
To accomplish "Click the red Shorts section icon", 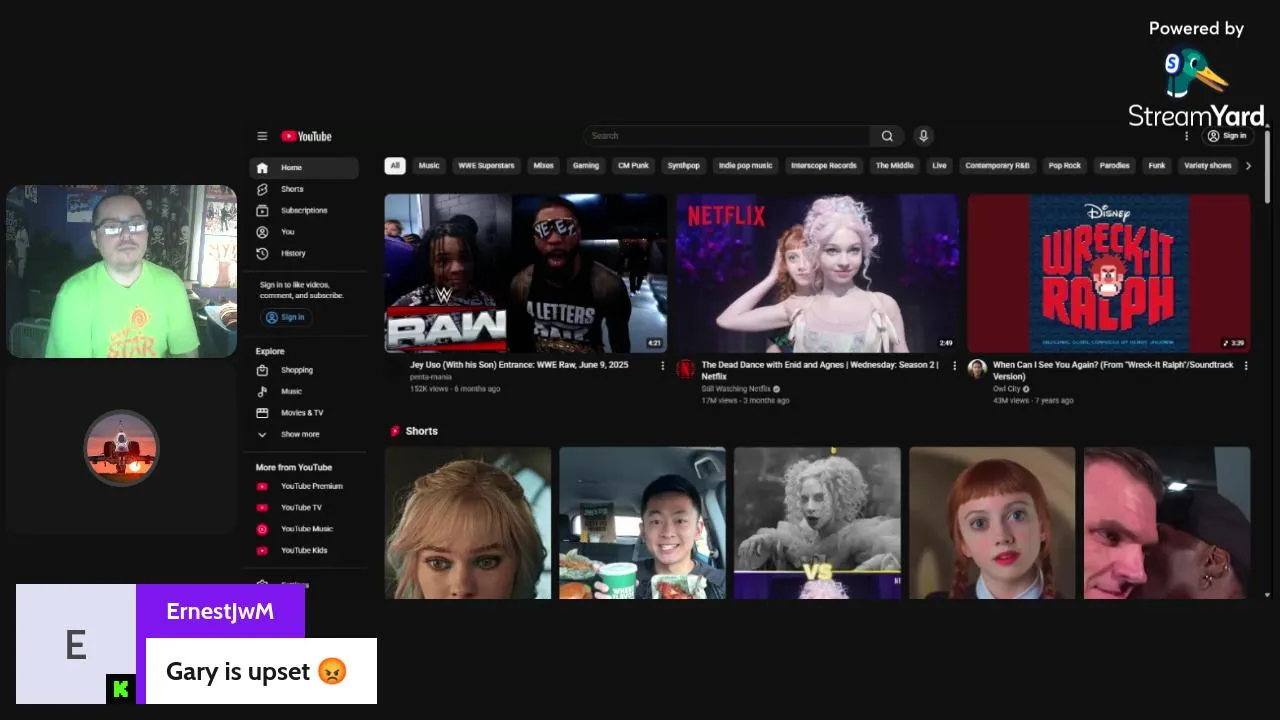I will (395, 431).
